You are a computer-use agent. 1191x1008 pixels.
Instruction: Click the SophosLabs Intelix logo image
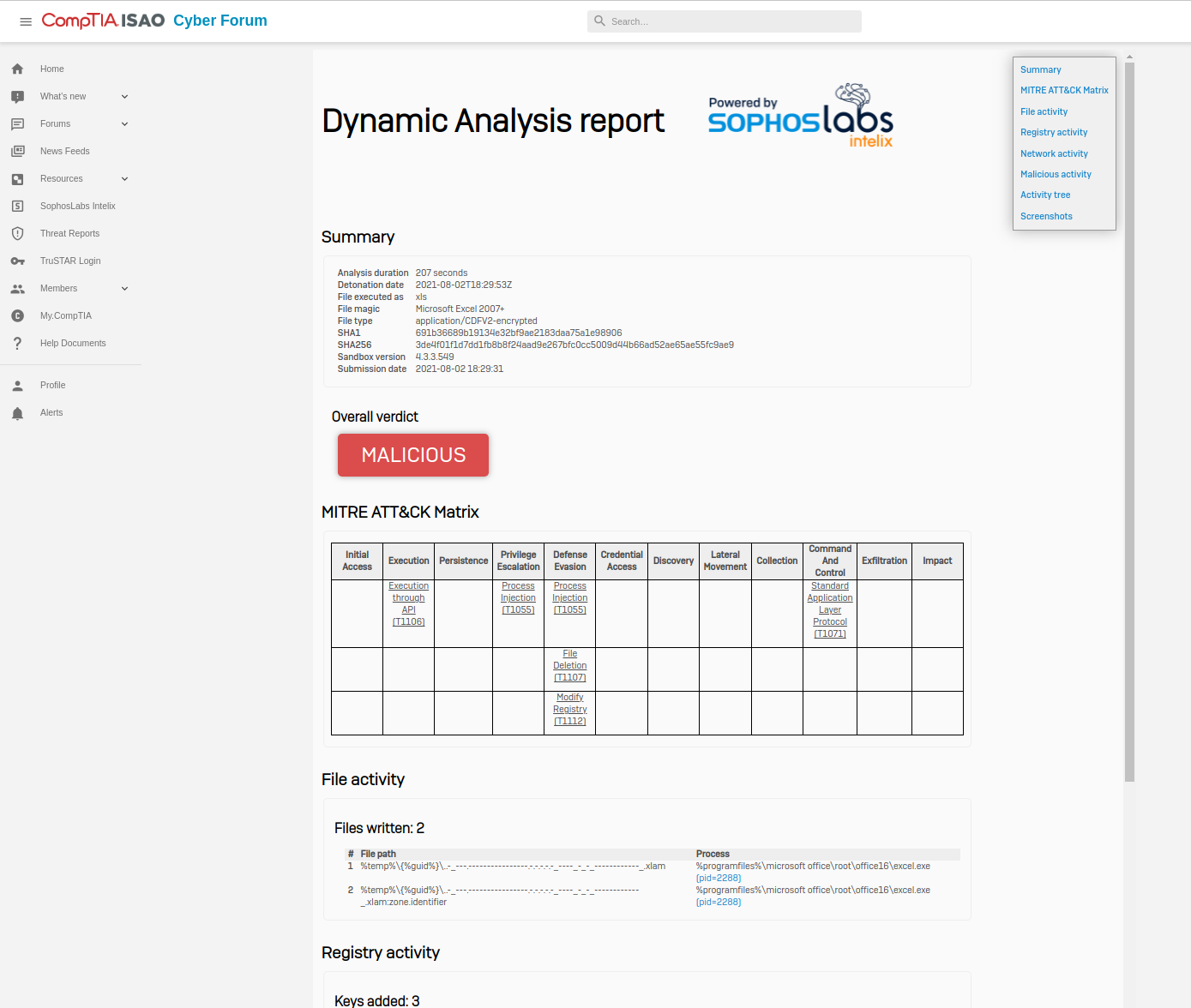tap(801, 116)
